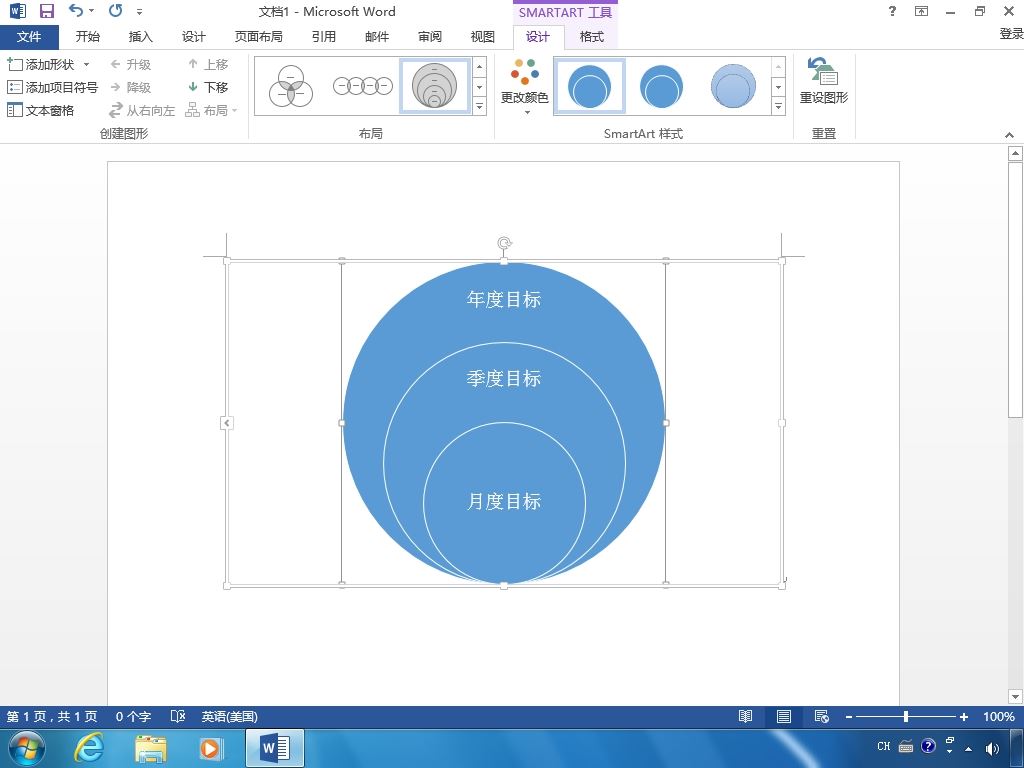
Task: Select the 月度目标 circle text
Action: click(x=504, y=502)
